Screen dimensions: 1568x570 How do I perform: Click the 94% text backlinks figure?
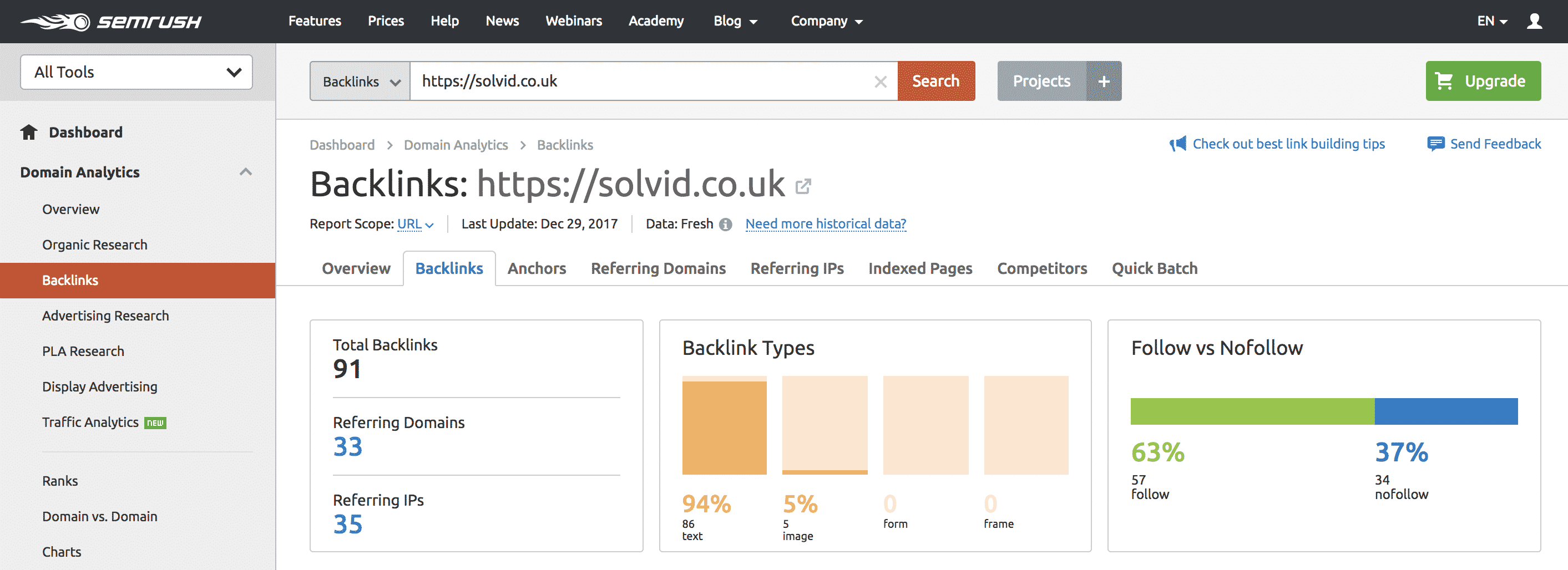point(706,503)
